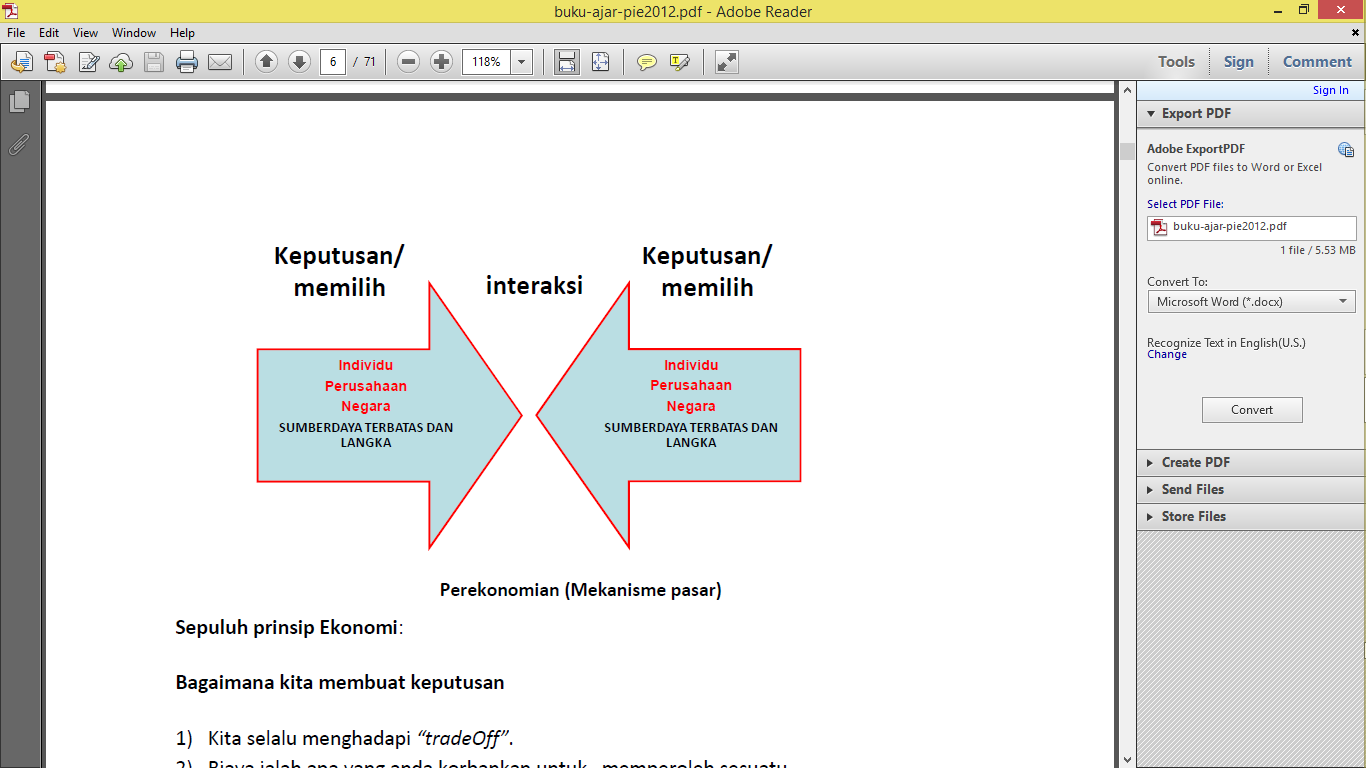Click 'Recognize Text in English(U.S.)' text
Screen dimensions: 1366x768
1226,342
